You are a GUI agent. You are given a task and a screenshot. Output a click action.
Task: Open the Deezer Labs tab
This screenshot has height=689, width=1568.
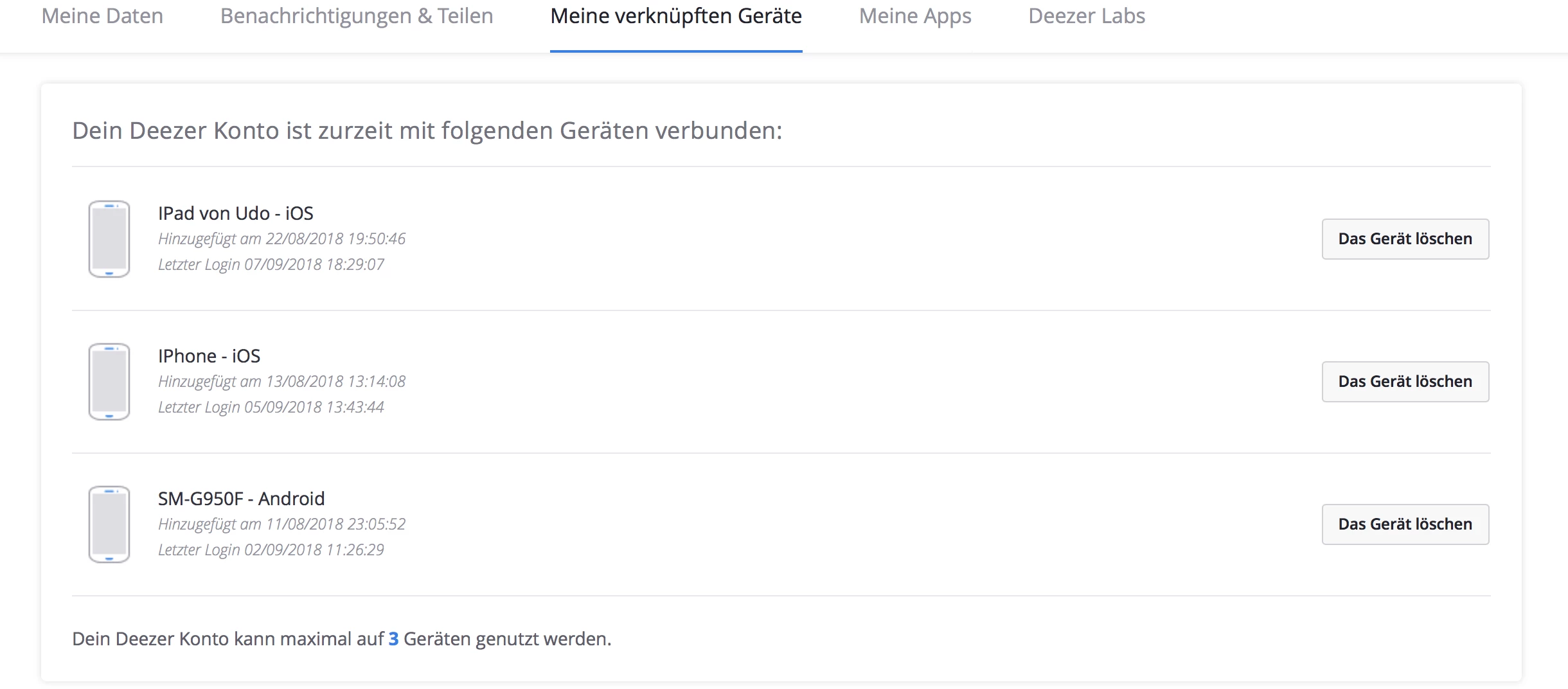pyautogui.click(x=1087, y=16)
